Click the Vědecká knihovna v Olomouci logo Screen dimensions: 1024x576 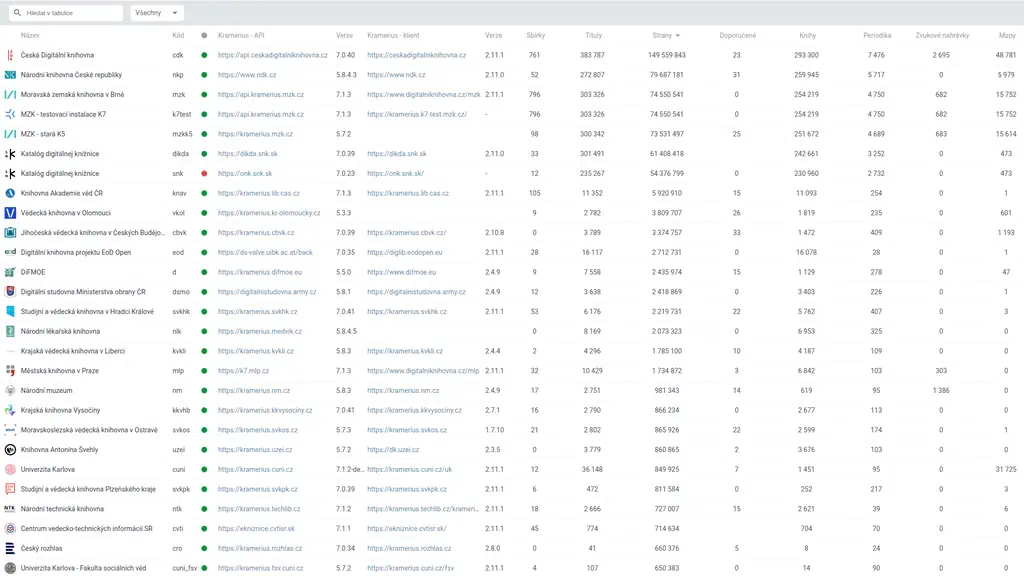[10, 213]
